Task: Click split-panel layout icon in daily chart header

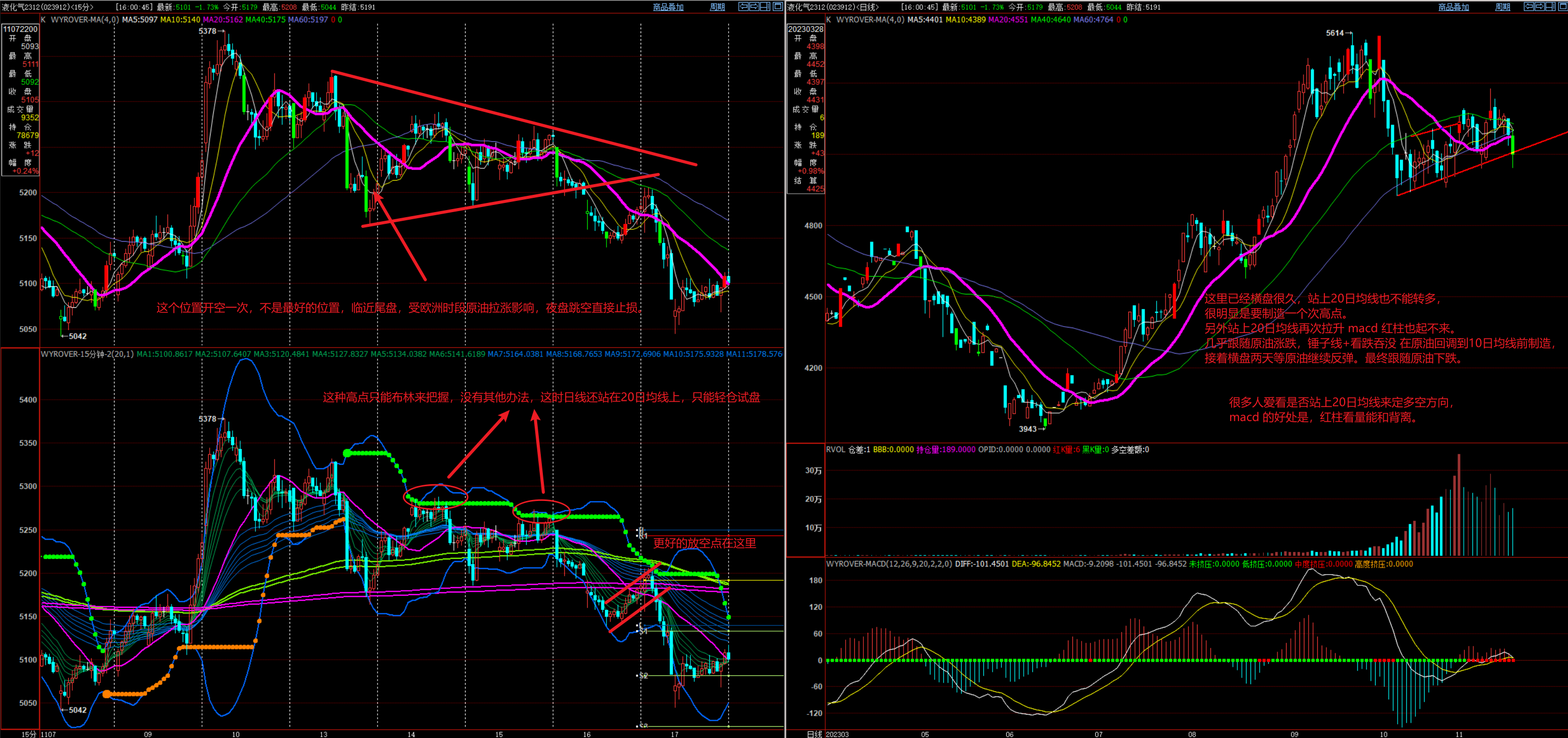Action: click(1550, 7)
